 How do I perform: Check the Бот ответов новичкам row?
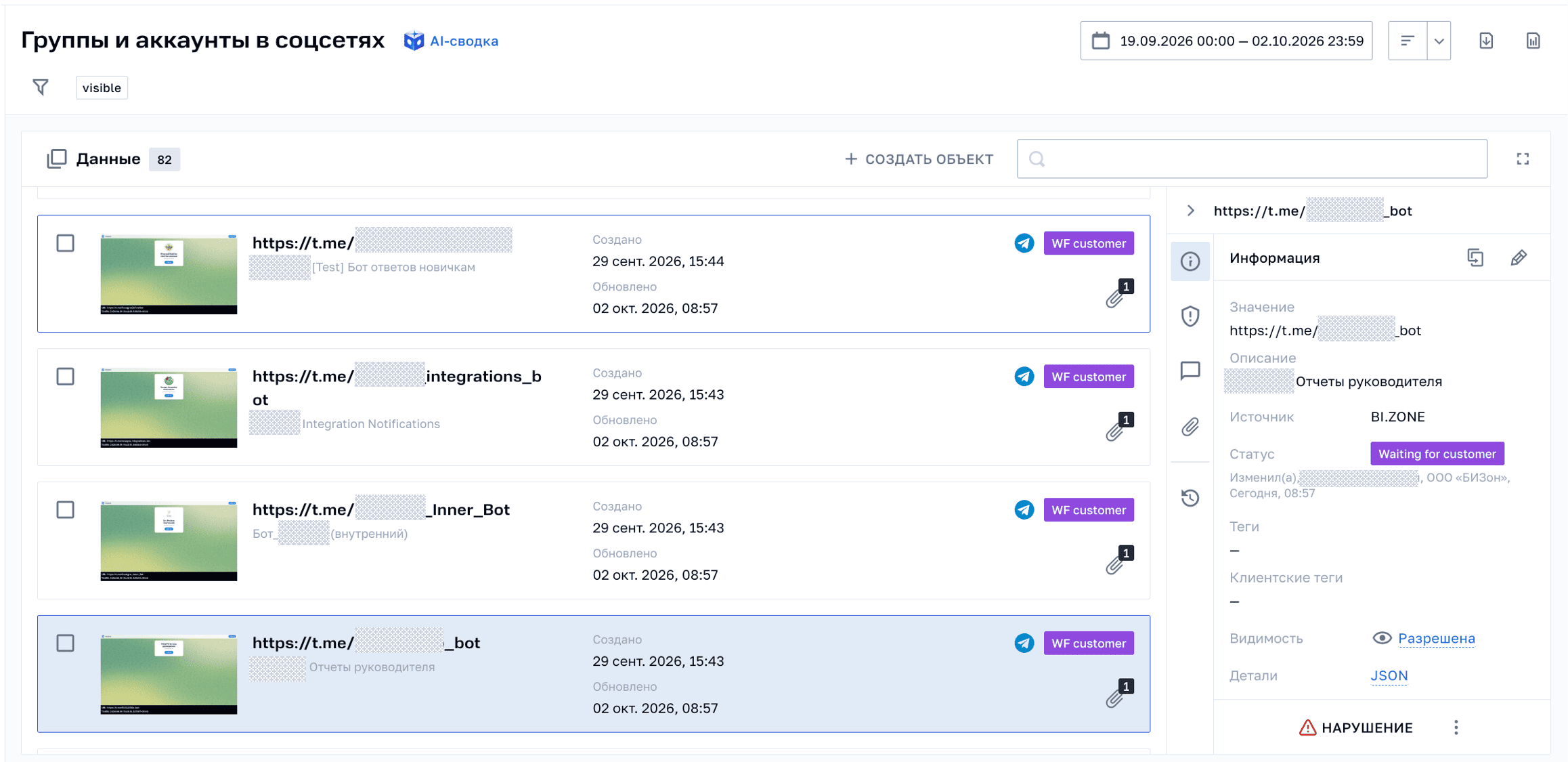(x=65, y=243)
